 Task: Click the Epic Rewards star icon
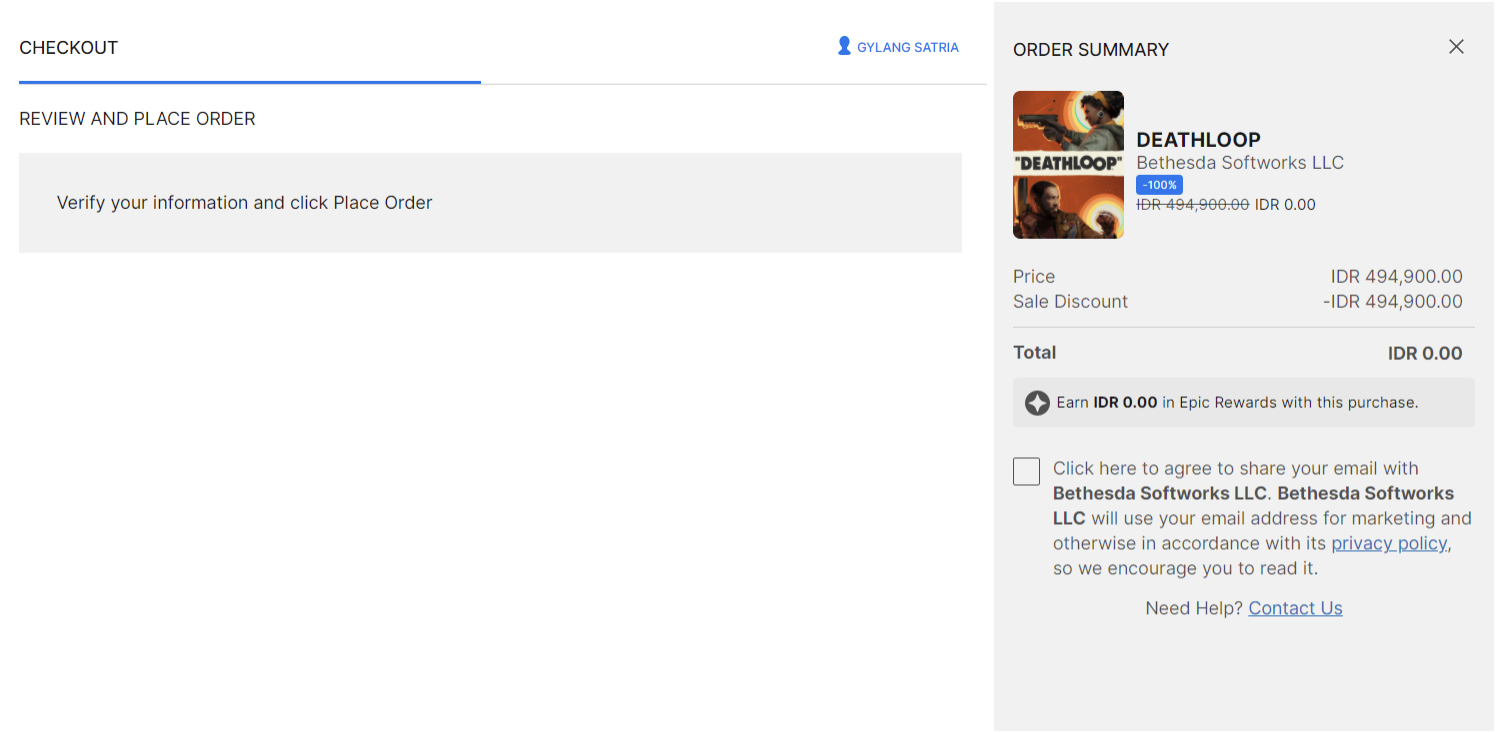[1037, 403]
